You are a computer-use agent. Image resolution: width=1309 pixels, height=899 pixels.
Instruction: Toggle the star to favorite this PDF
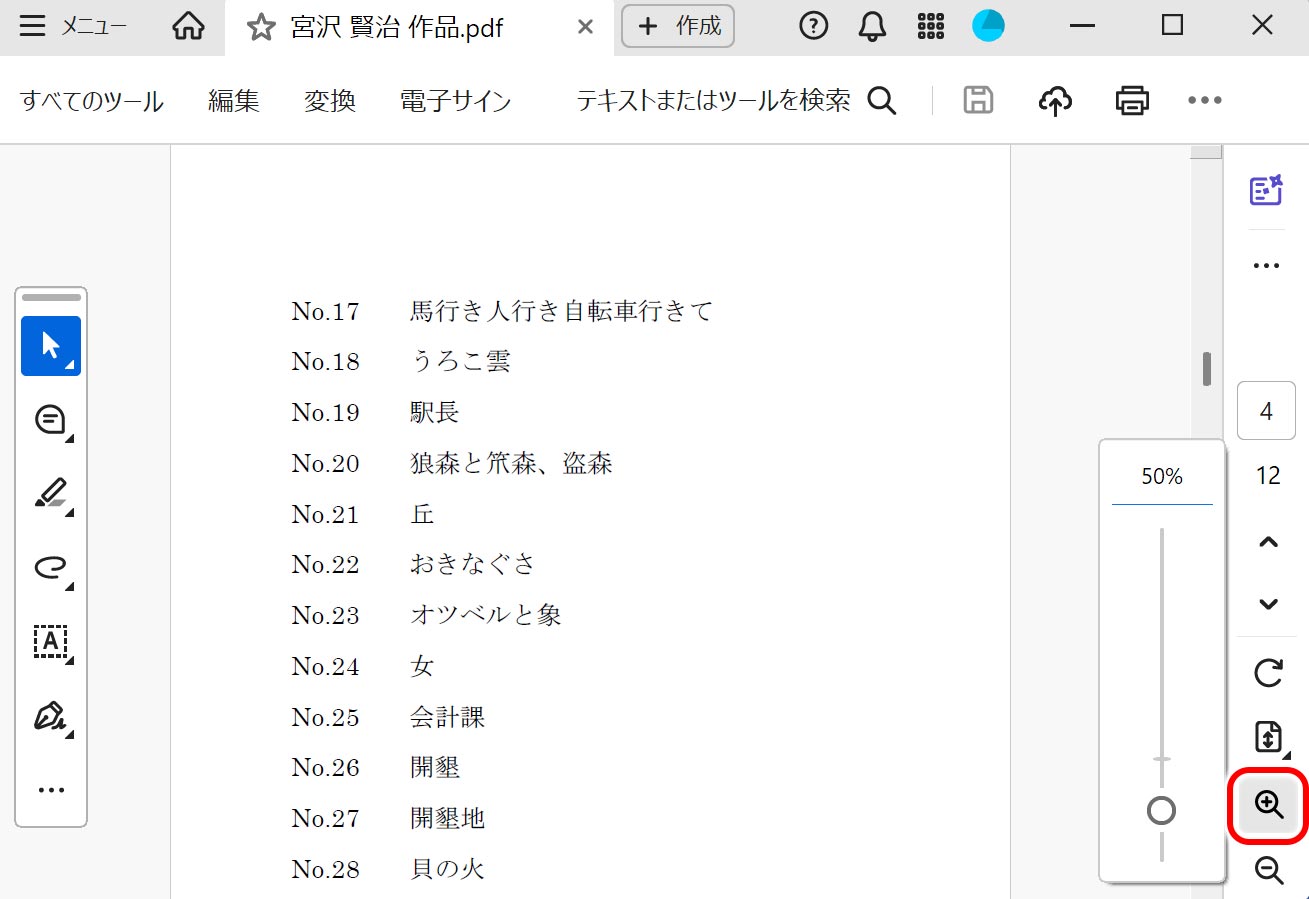[259, 27]
